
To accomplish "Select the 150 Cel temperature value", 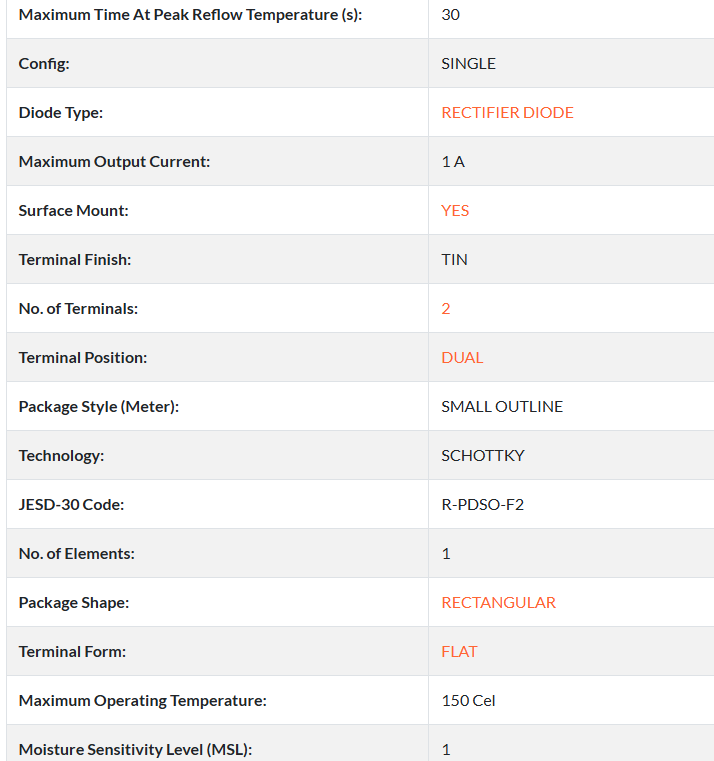I will [x=468, y=701].
